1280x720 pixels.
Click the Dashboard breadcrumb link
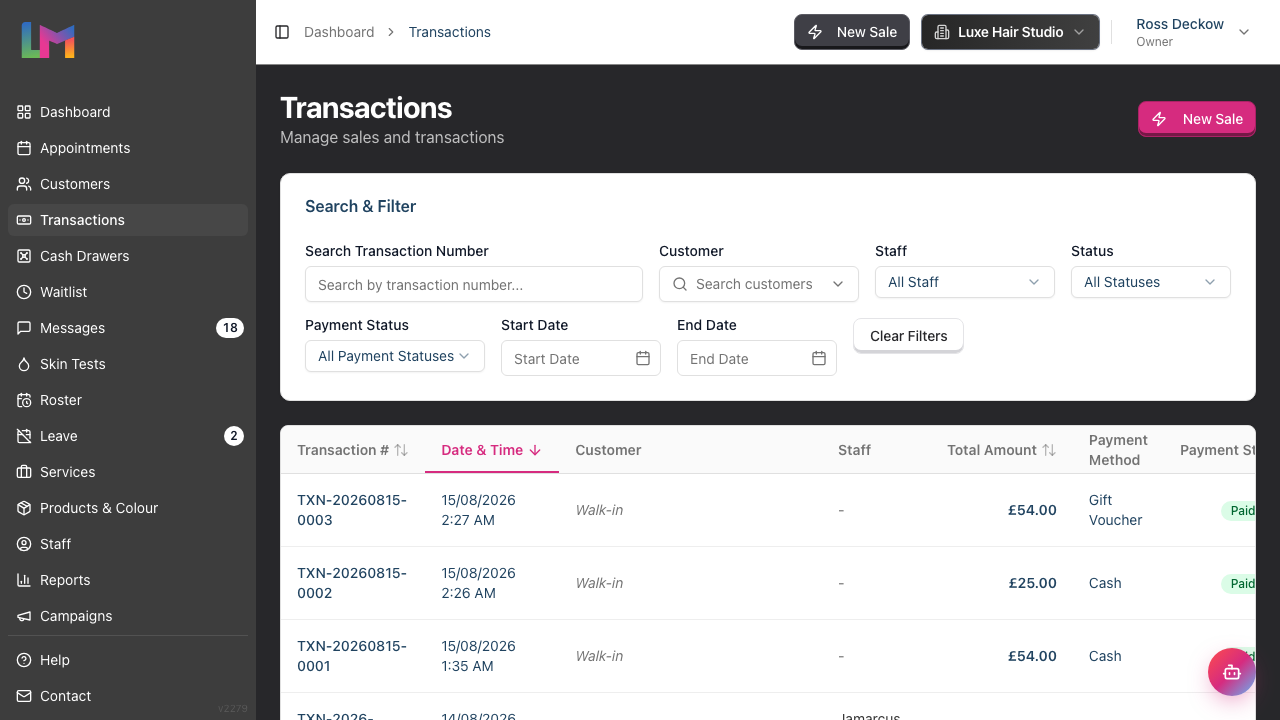(x=339, y=32)
